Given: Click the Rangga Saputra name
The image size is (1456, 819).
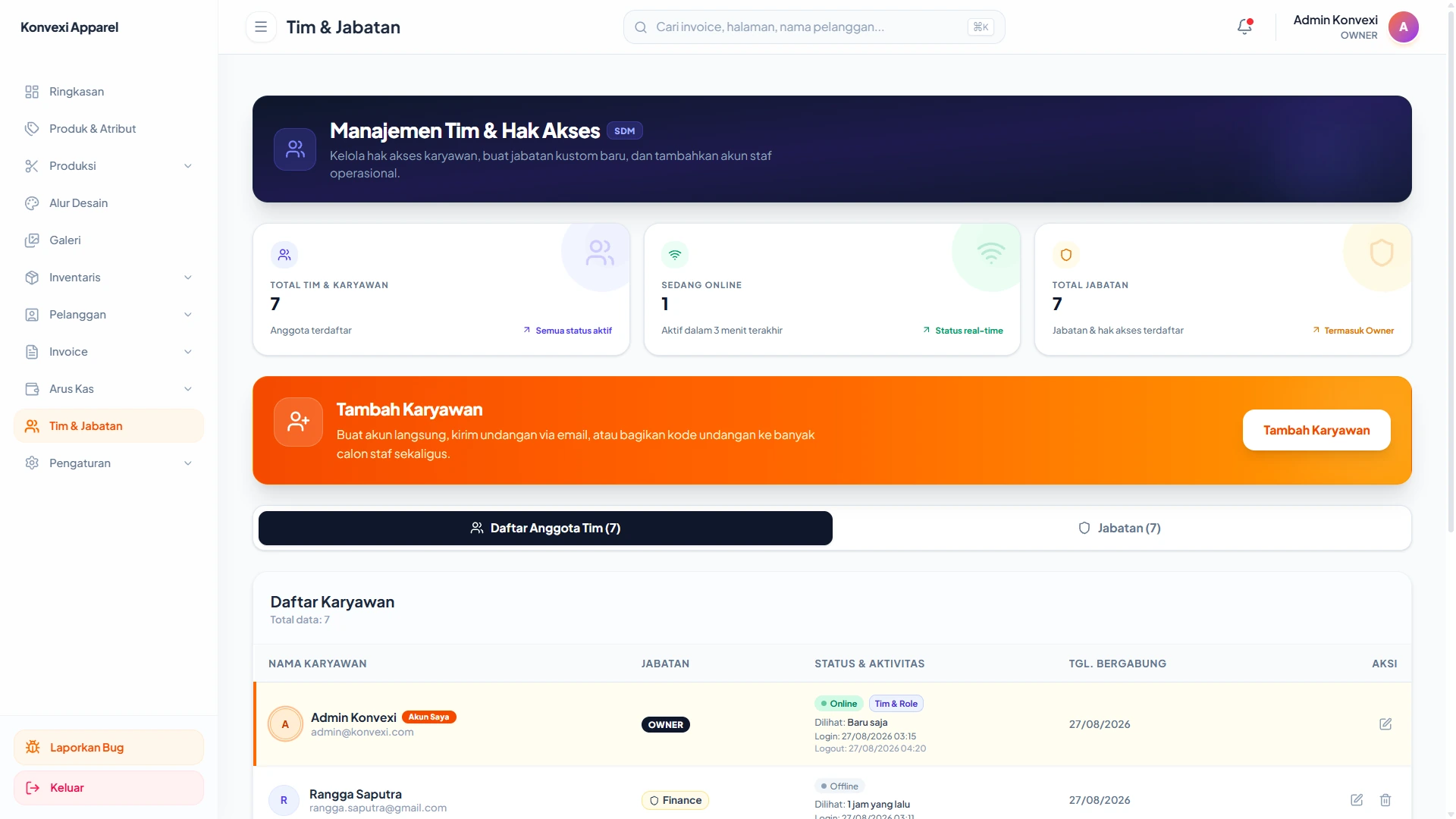Looking at the screenshot, I should click(x=355, y=794).
